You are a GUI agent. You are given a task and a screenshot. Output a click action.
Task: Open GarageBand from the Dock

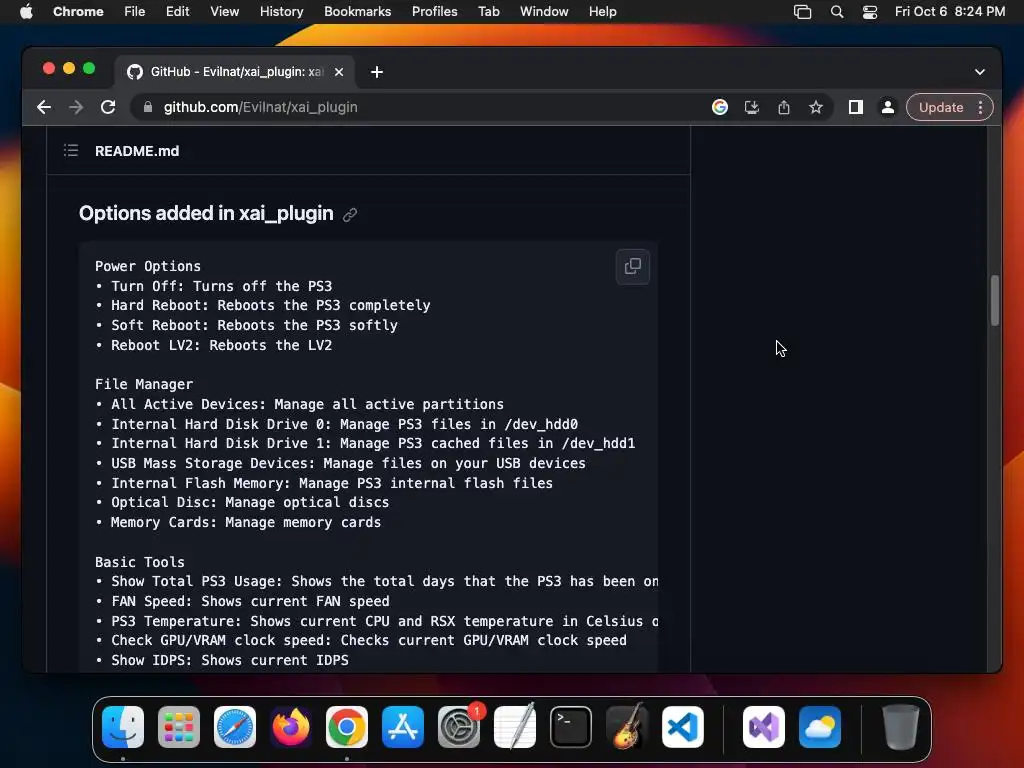click(x=627, y=727)
